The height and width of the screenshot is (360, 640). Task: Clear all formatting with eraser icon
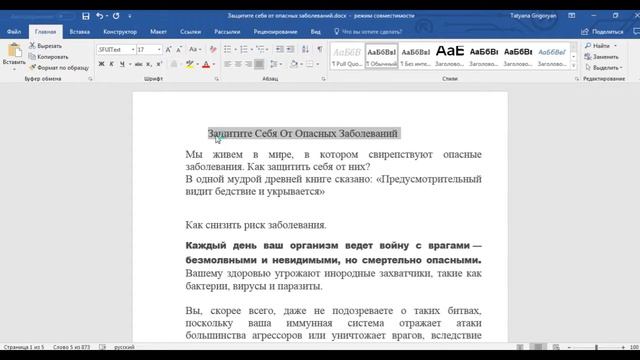213,49
